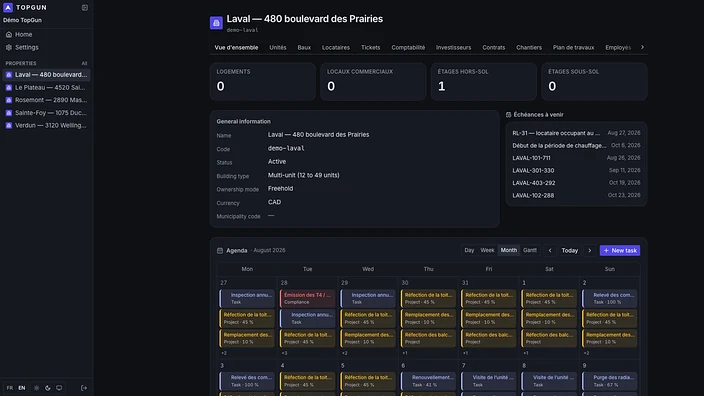Open the Comptabilité tab
The image size is (704, 396).
[408, 48]
